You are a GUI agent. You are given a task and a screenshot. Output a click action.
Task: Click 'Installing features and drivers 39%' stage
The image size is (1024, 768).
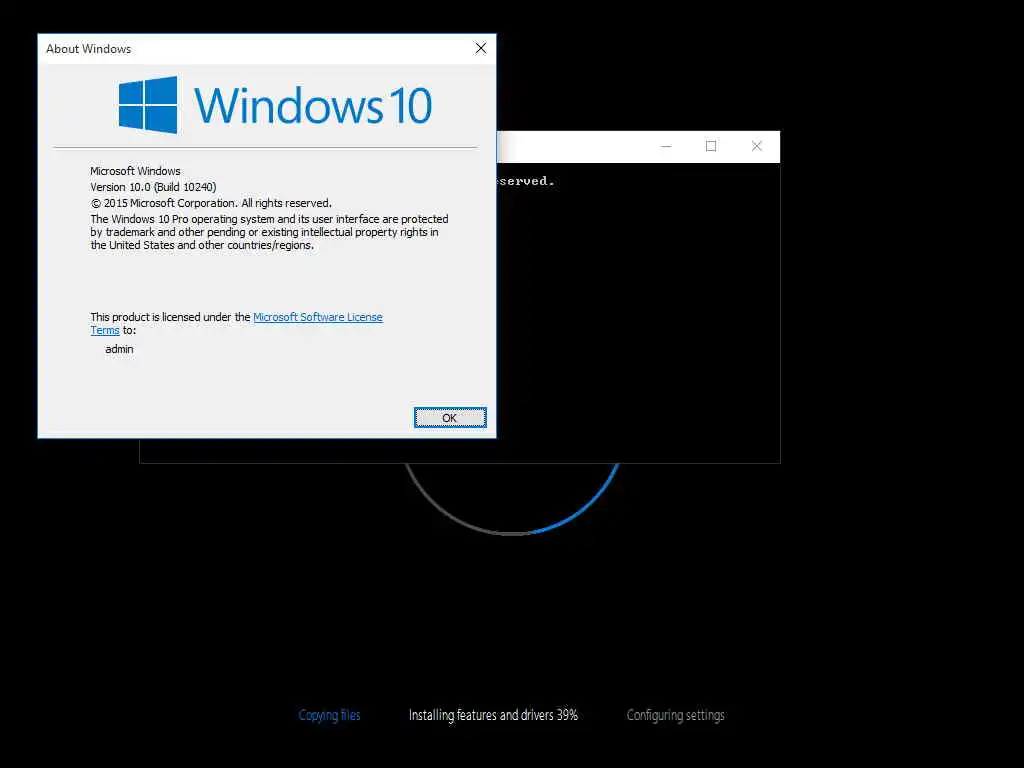point(493,715)
